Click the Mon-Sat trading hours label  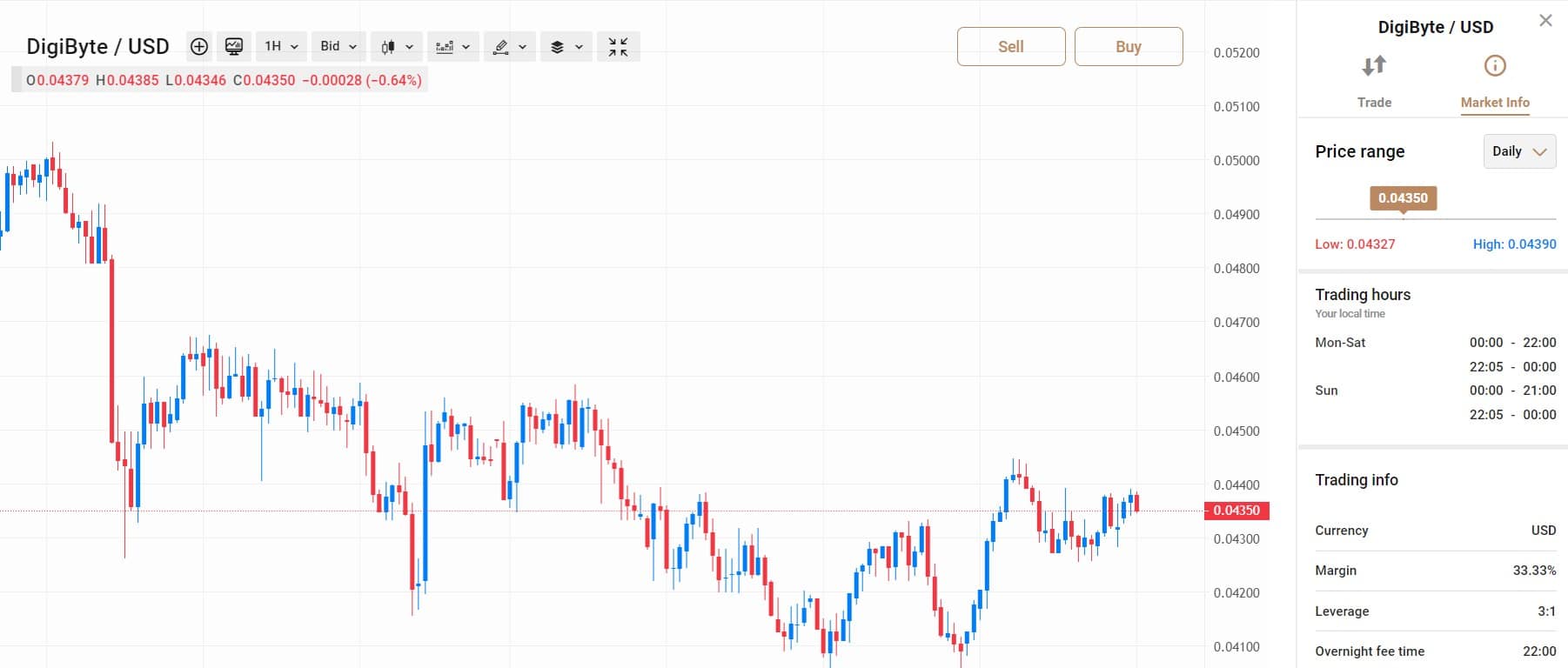1340,343
